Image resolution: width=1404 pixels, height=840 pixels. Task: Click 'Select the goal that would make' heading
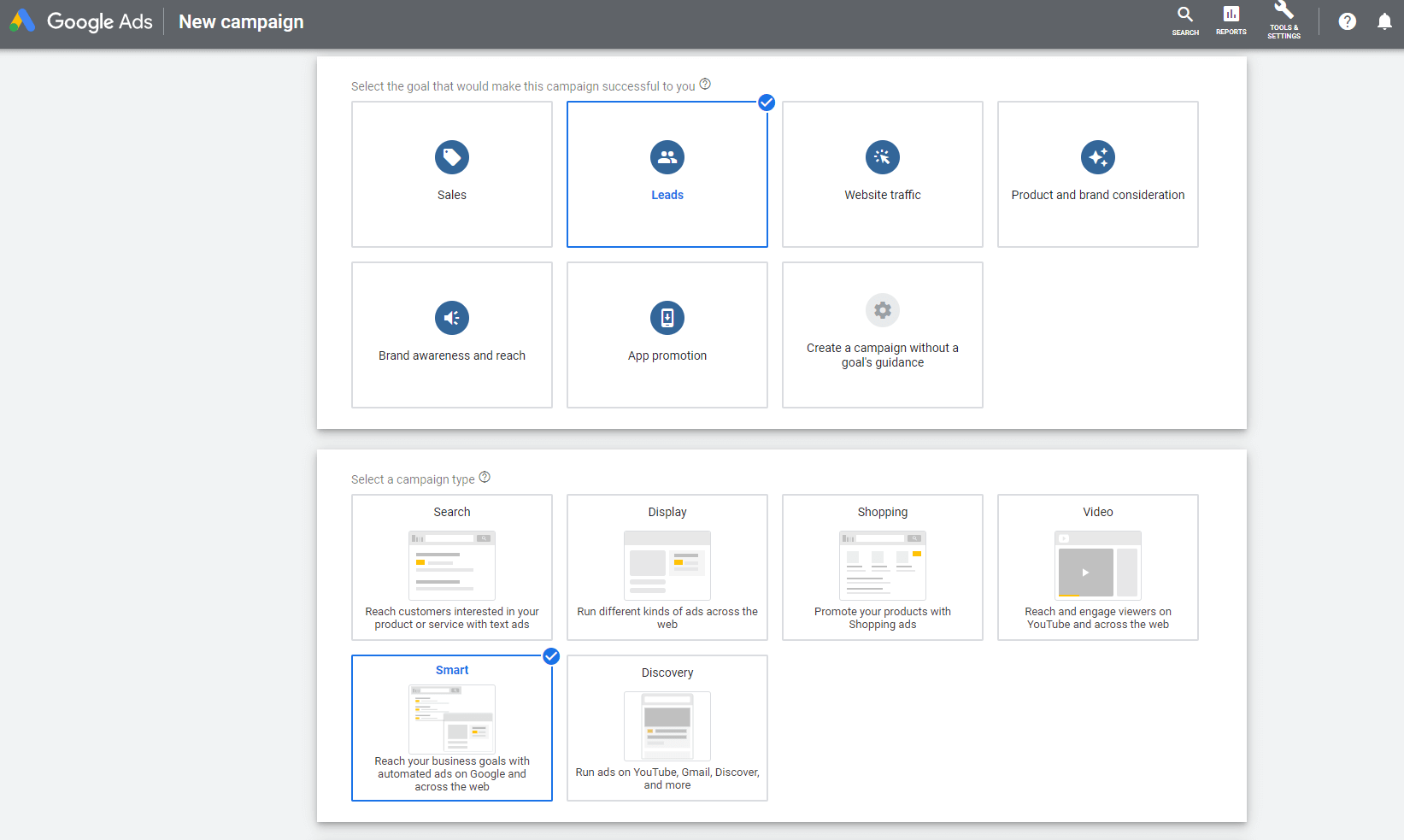tap(523, 86)
